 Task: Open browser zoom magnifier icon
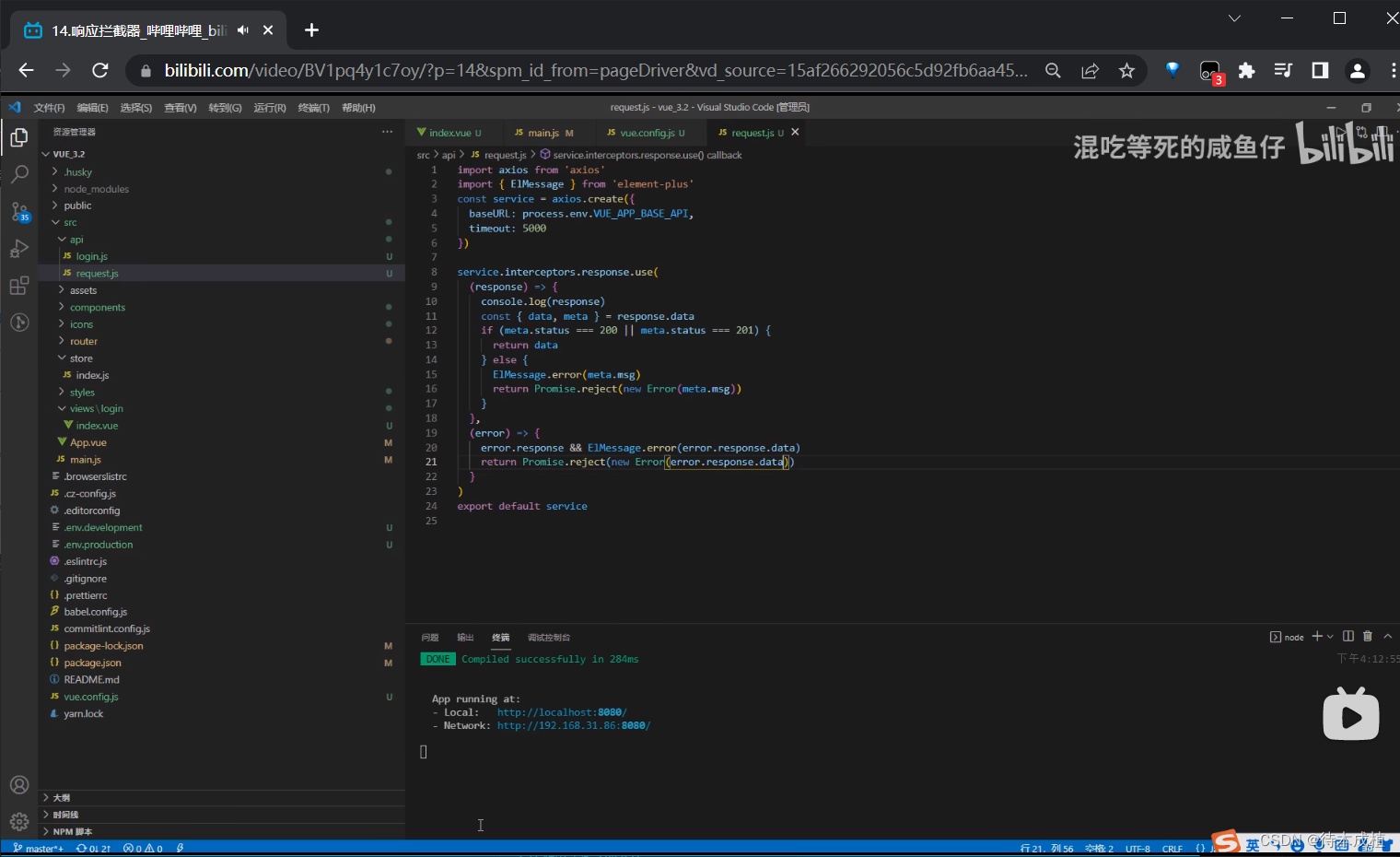coord(1053,71)
